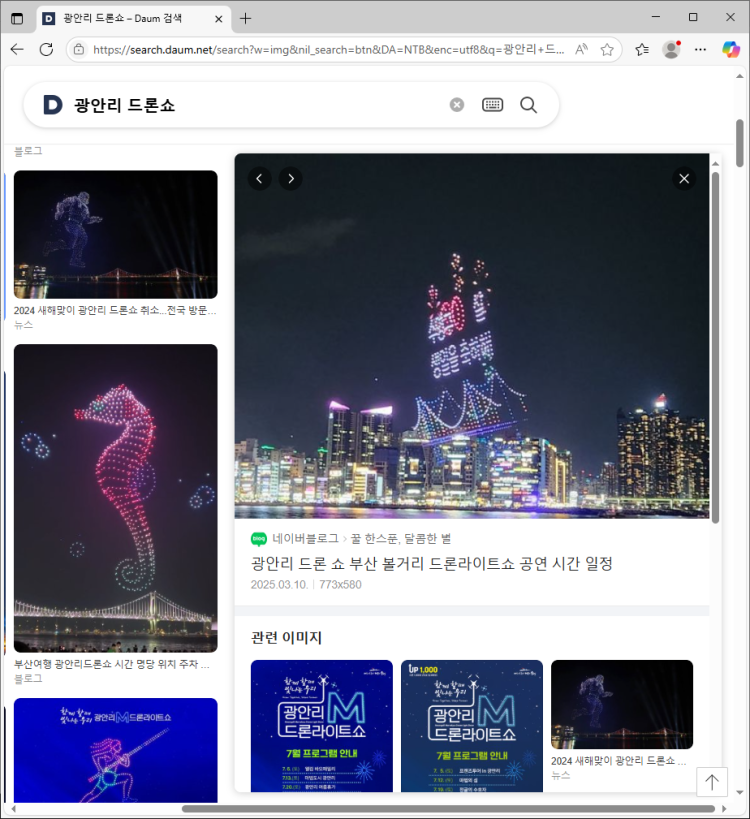This screenshot has height=819, width=750.
Task: Open related running man thumbnail
Action: (x=622, y=705)
